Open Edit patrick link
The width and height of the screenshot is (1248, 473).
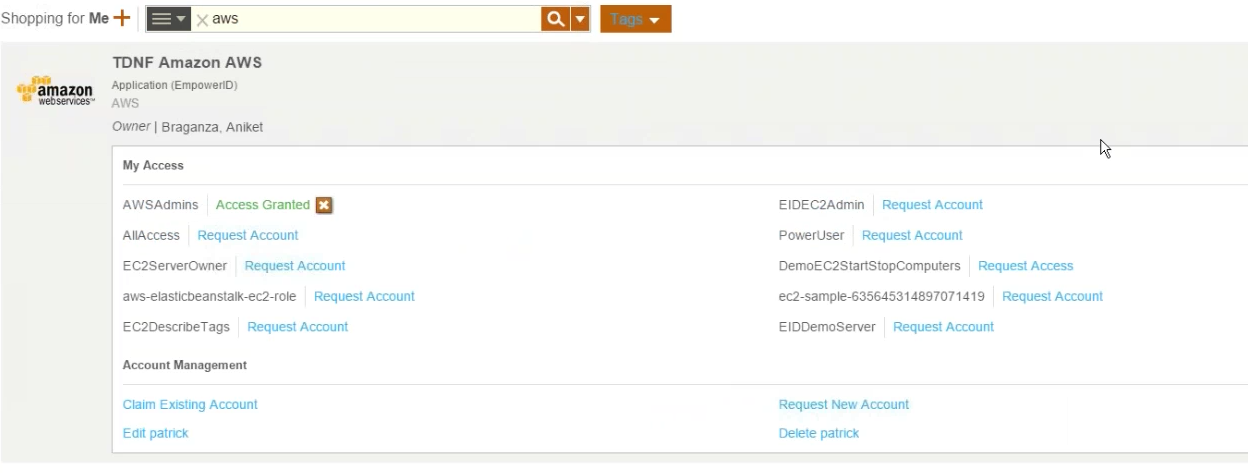(155, 433)
